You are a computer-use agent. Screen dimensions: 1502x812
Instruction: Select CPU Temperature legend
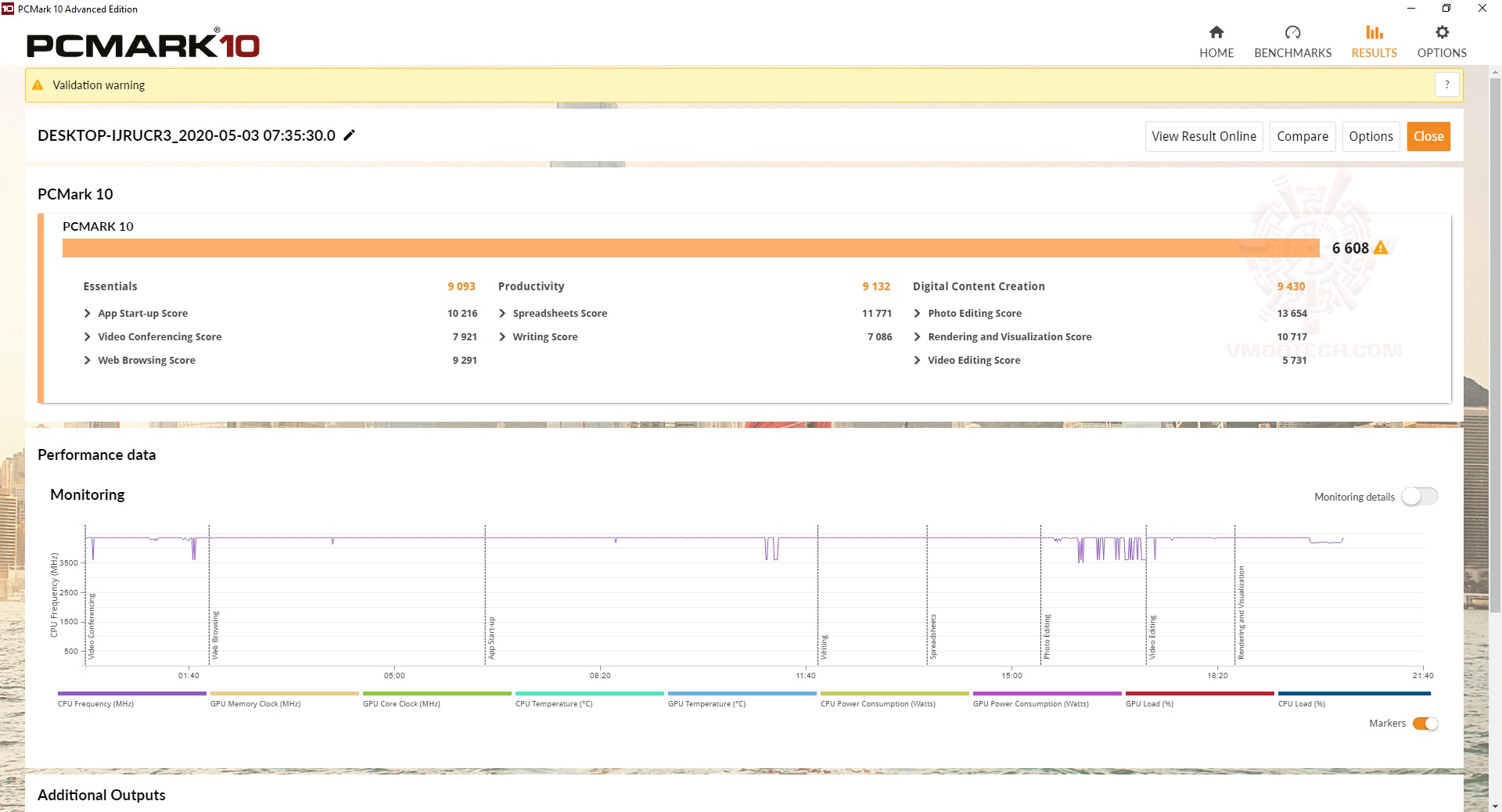tap(589, 699)
